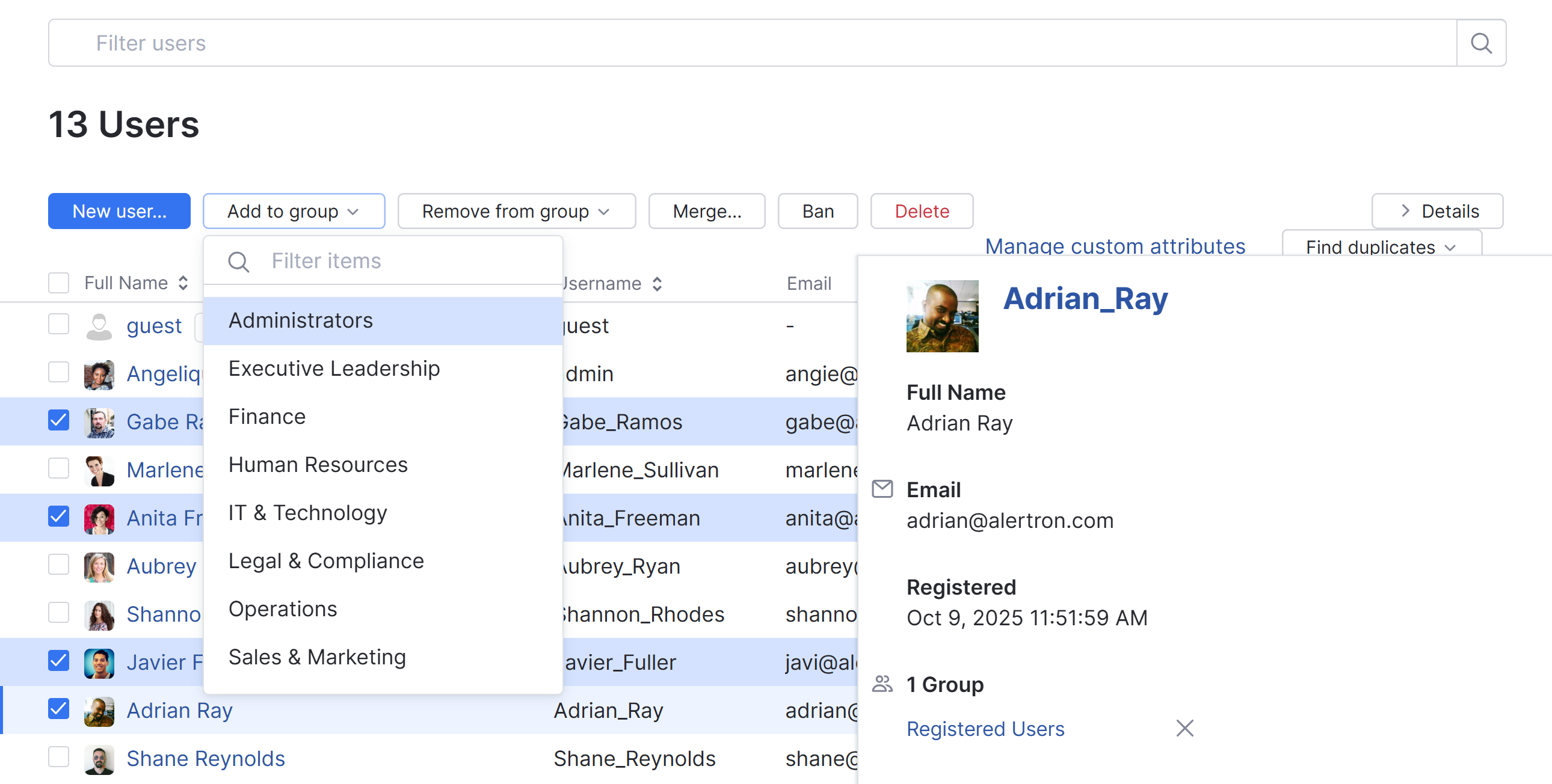The height and width of the screenshot is (784, 1552).
Task: Click Adrian_Ray's profile photo in the details panel
Action: pyautogui.click(x=942, y=316)
